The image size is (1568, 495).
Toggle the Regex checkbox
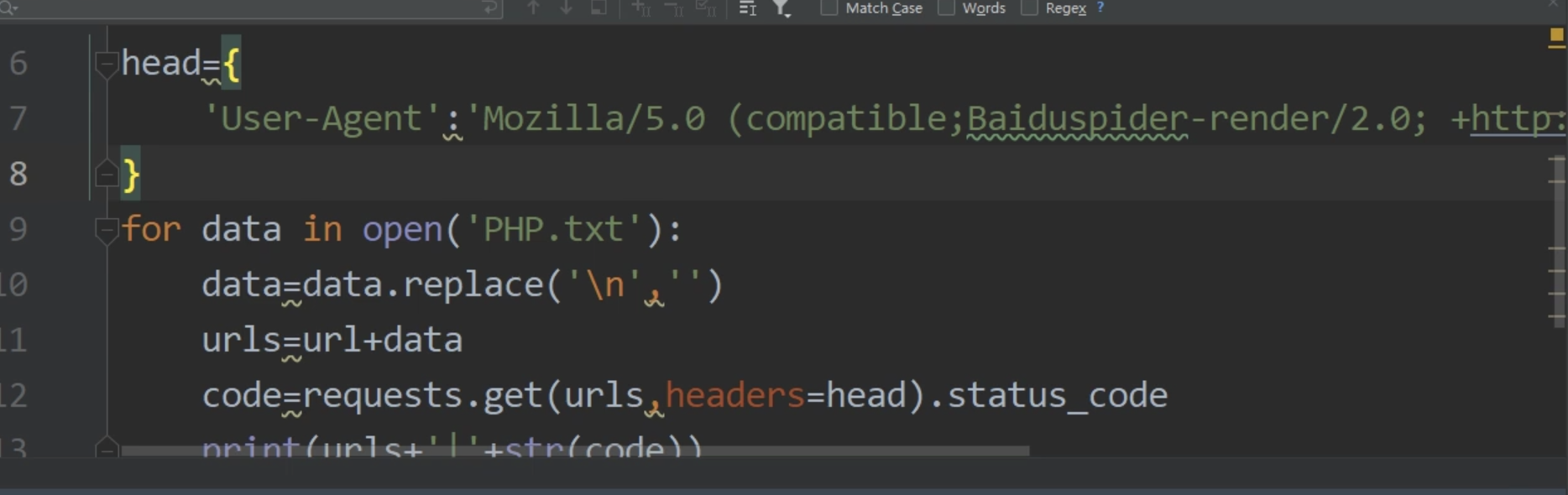pyautogui.click(x=1029, y=8)
